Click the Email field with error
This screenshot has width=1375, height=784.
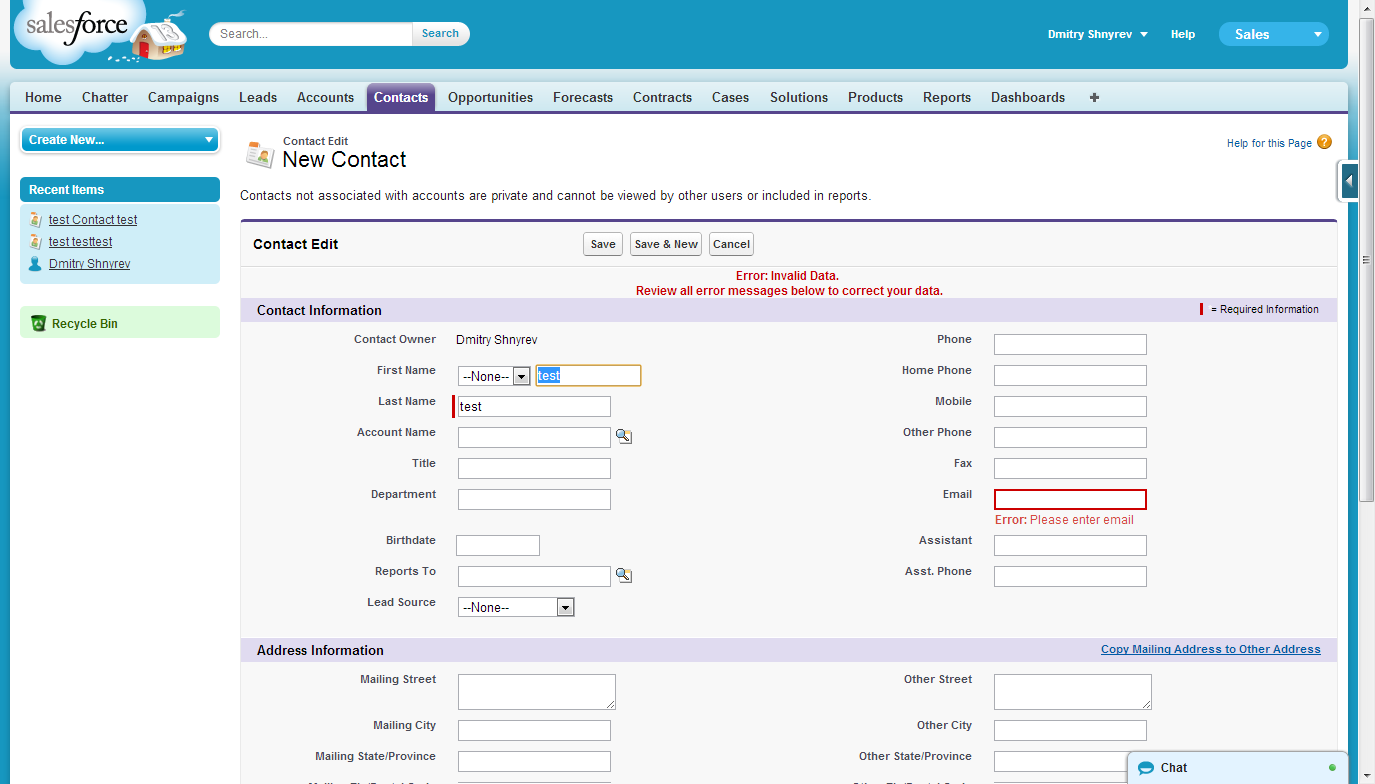click(1070, 499)
